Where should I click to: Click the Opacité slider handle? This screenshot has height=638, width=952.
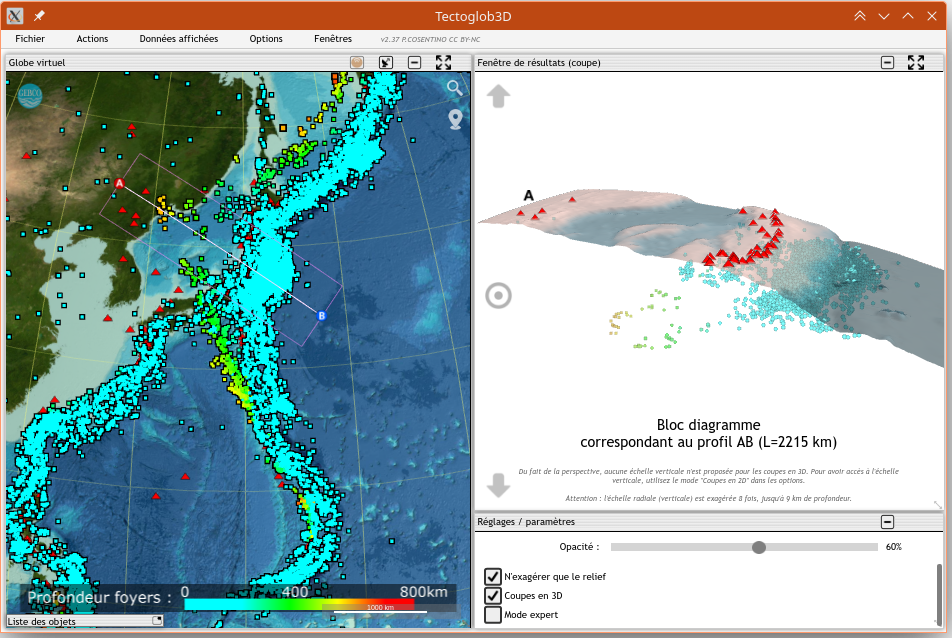coord(759,547)
